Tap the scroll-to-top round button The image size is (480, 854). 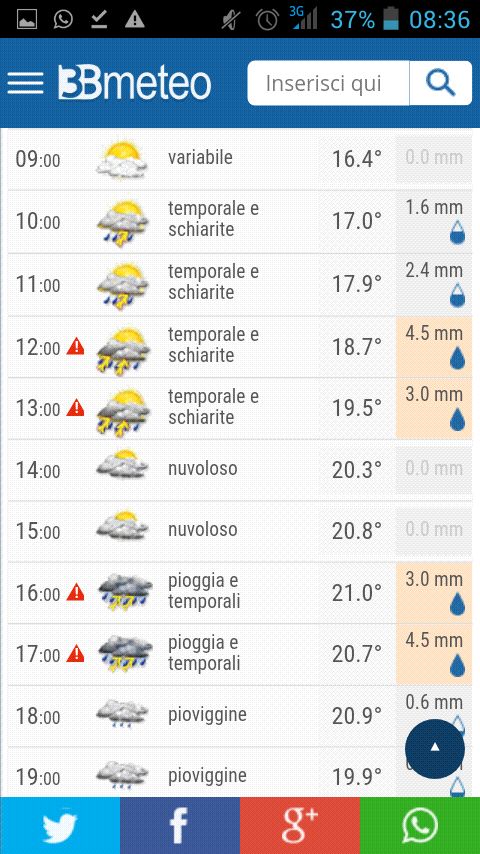coord(435,748)
